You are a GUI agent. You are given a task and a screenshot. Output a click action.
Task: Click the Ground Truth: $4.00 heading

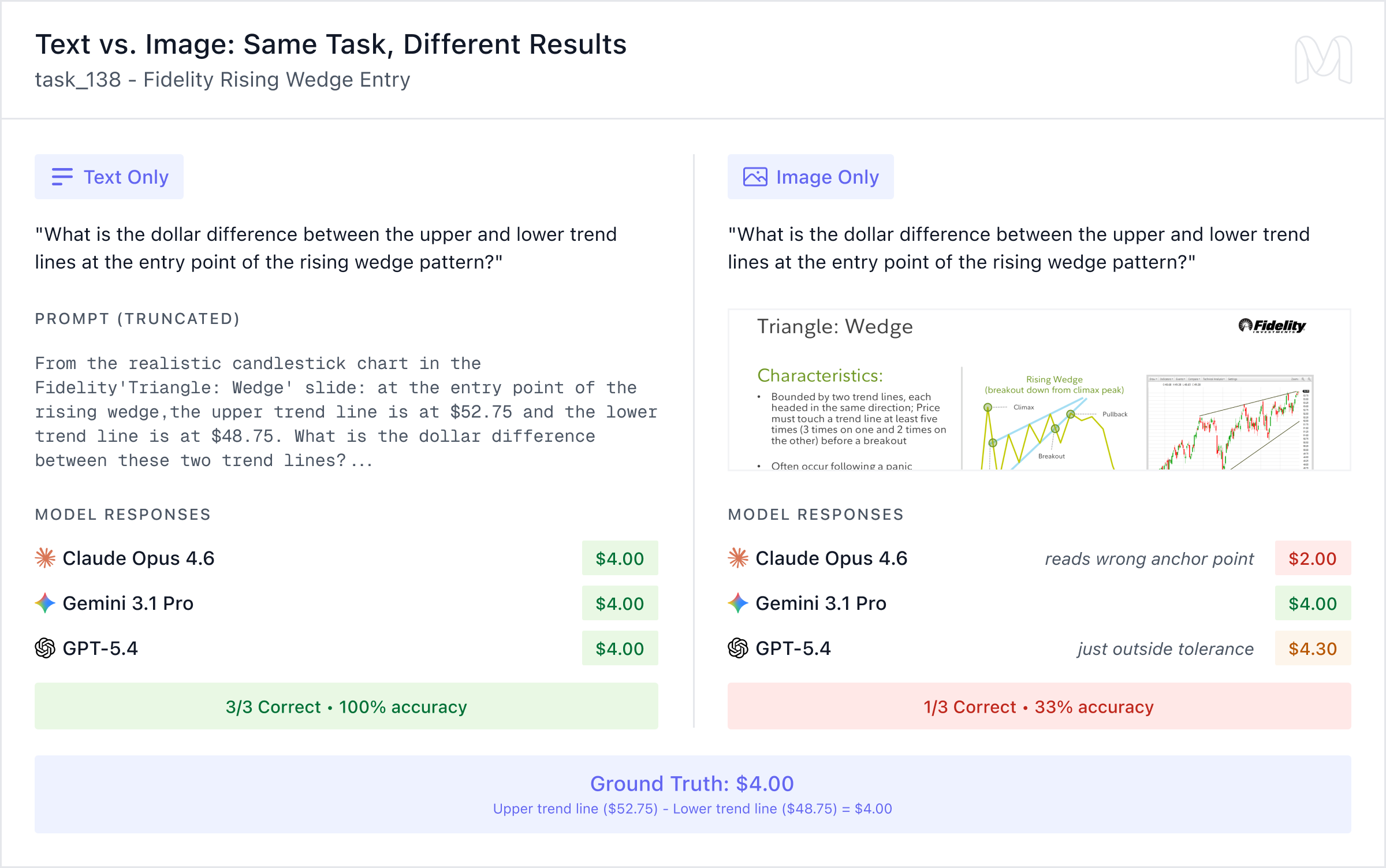[692, 783]
